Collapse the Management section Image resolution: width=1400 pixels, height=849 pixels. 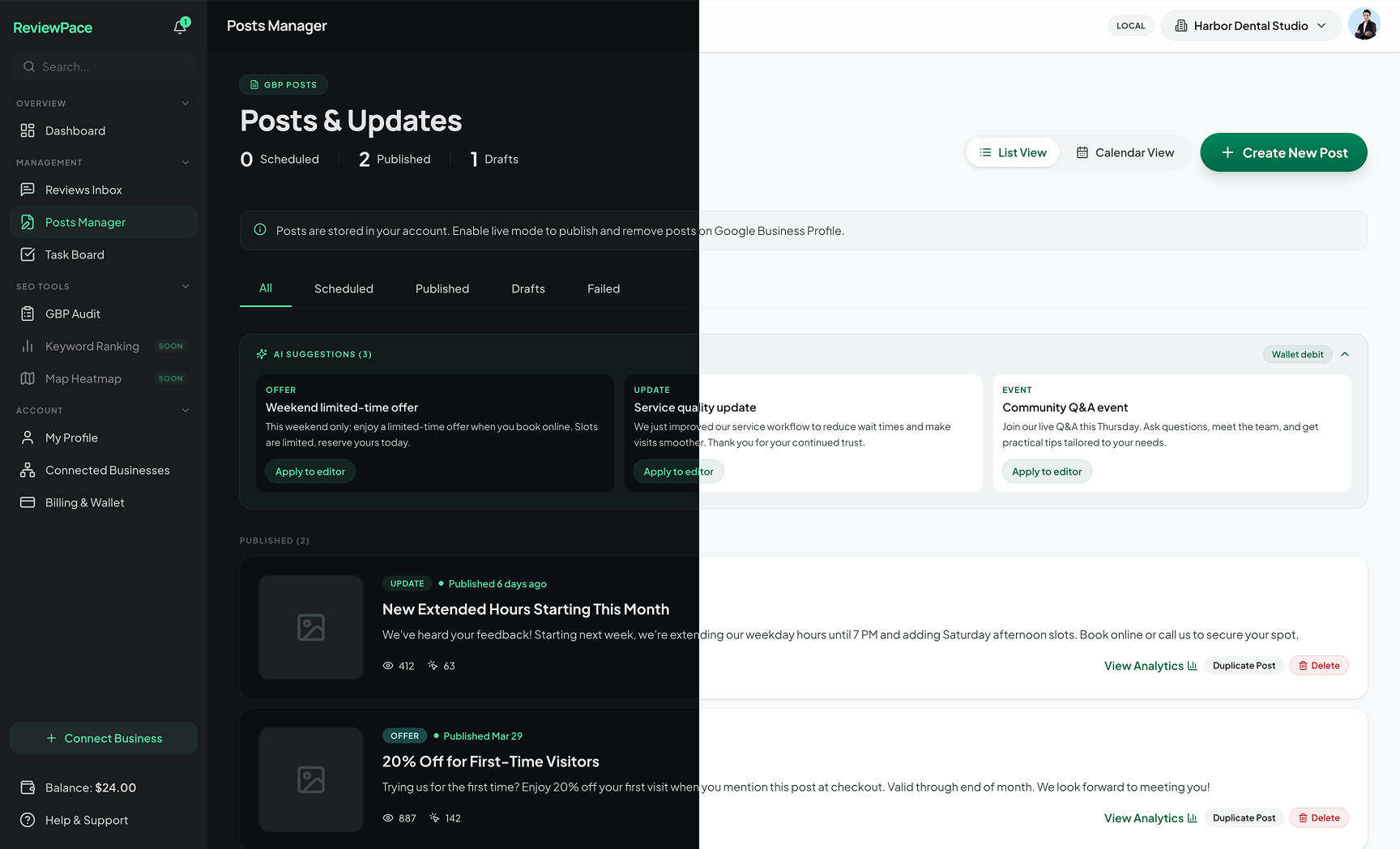[x=186, y=163]
